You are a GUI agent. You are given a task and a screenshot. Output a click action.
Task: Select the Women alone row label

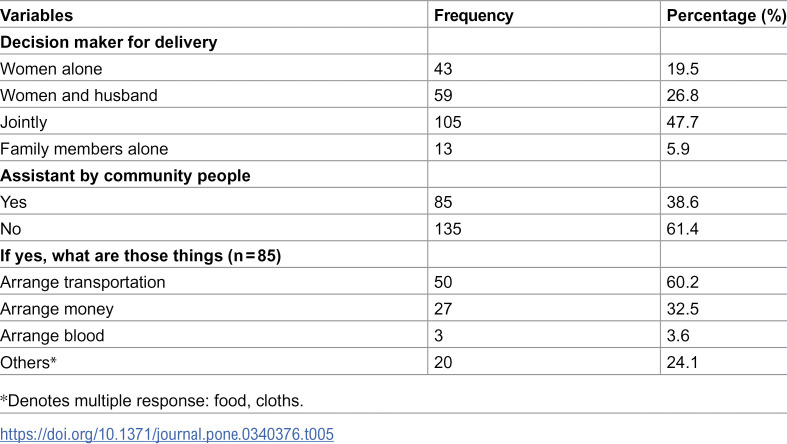(51, 69)
